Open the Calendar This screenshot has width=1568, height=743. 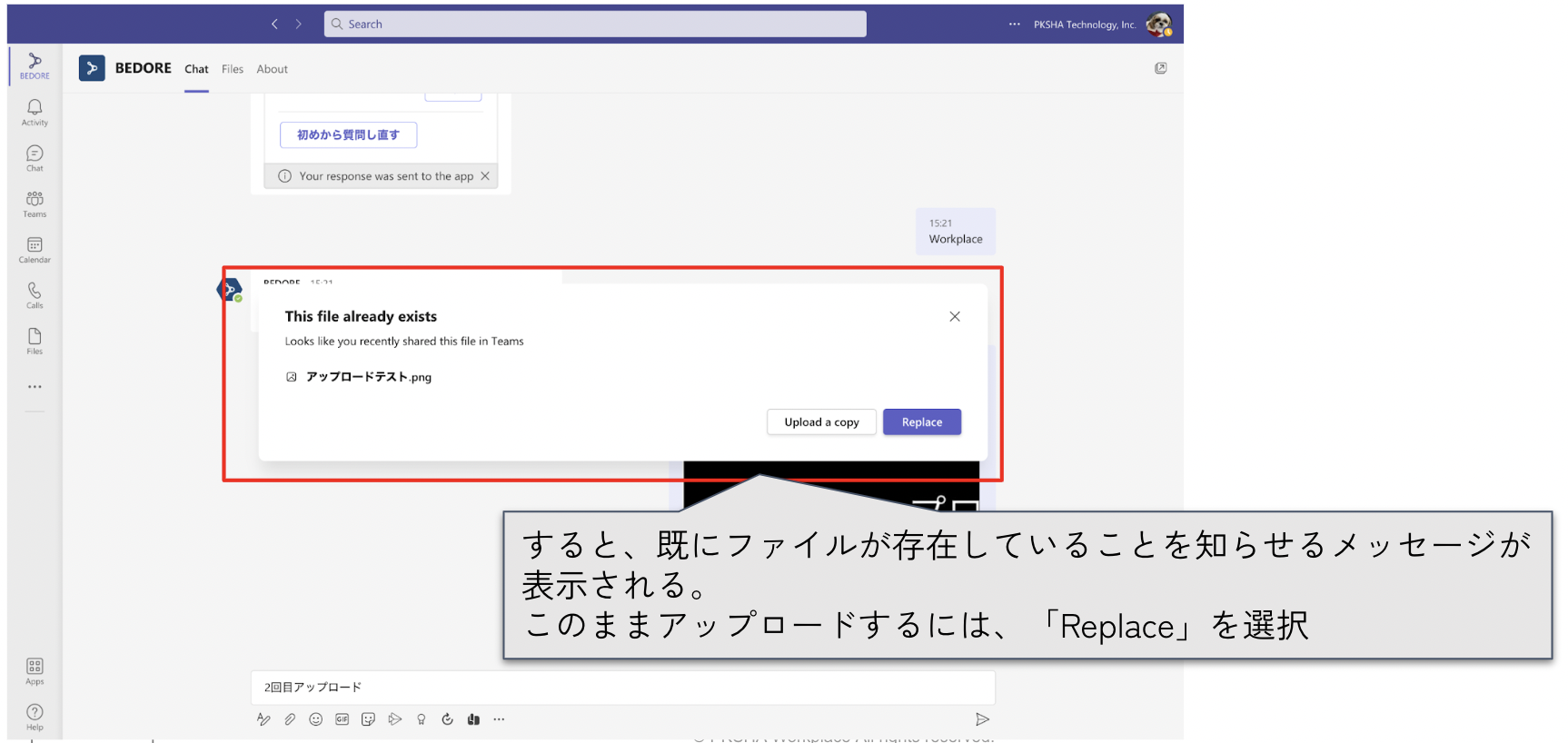click(x=35, y=250)
